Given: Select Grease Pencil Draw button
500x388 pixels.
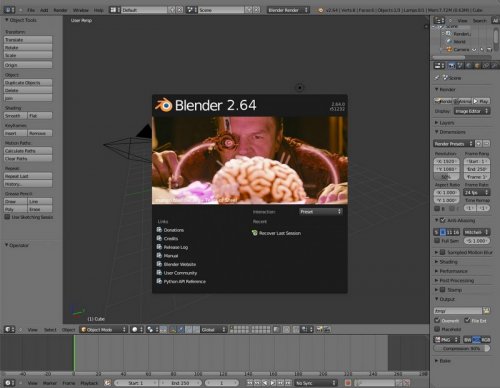Looking at the screenshot, I should pos(15,201).
